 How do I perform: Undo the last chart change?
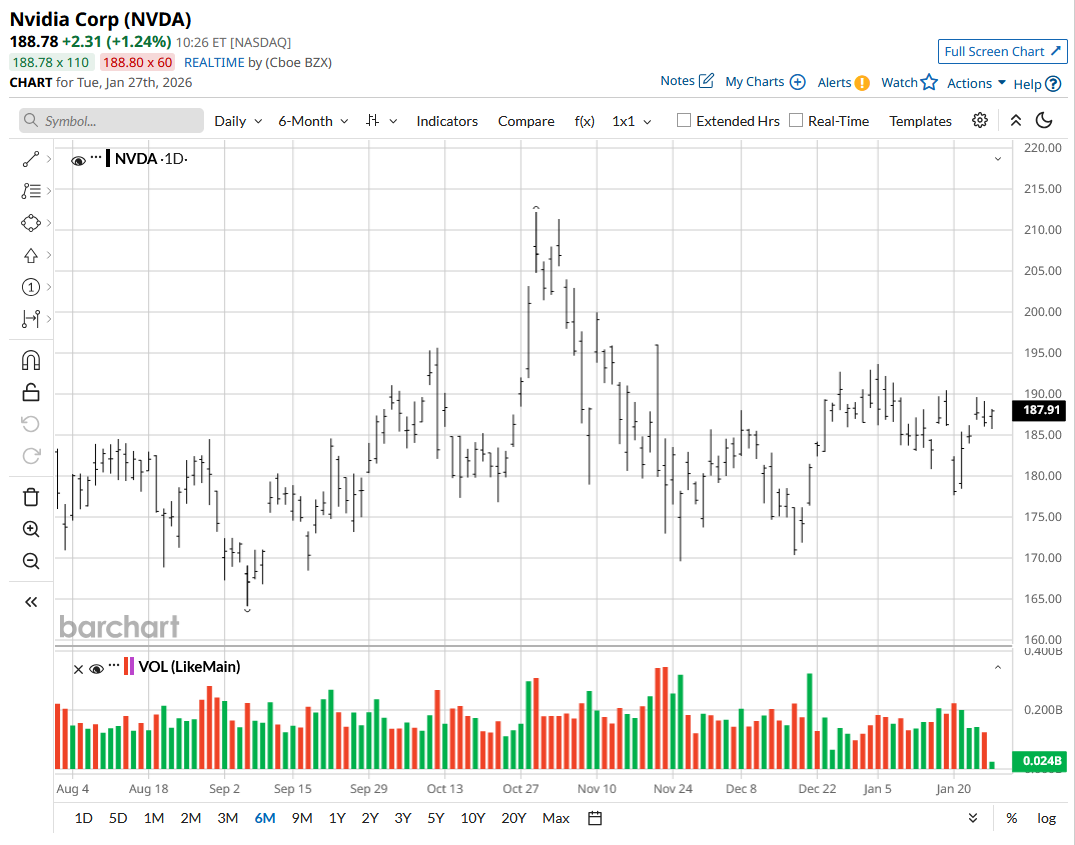tap(31, 424)
